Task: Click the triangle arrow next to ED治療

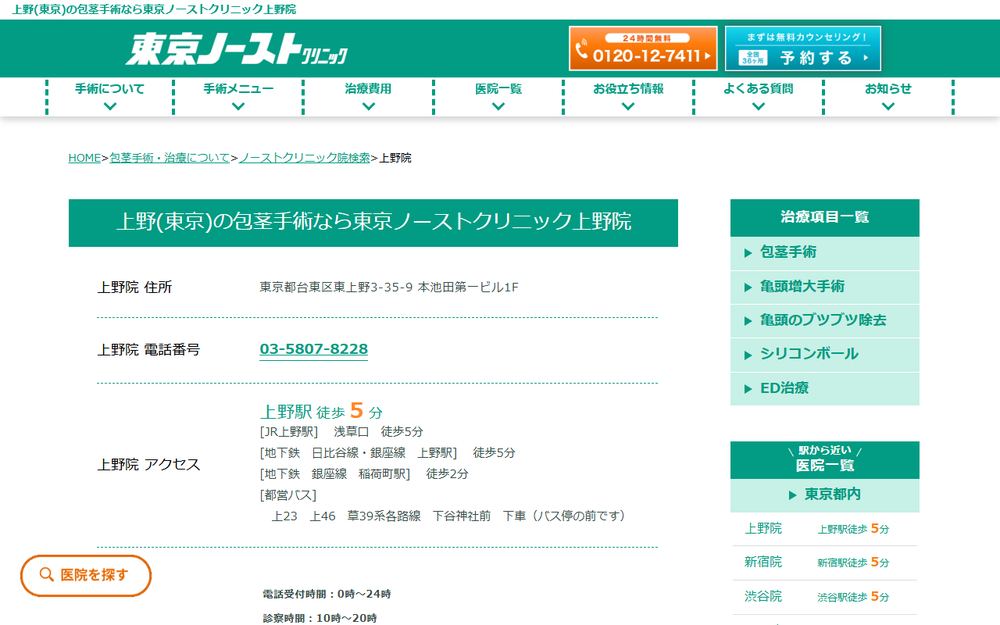Action: pyautogui.click(x=748, y=389)
